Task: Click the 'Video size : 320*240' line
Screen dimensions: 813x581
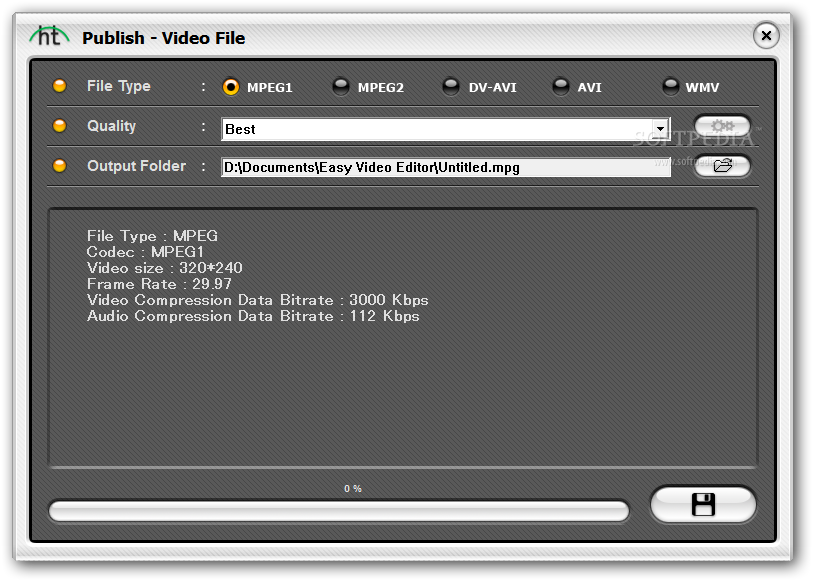Action: coord(164,268)
